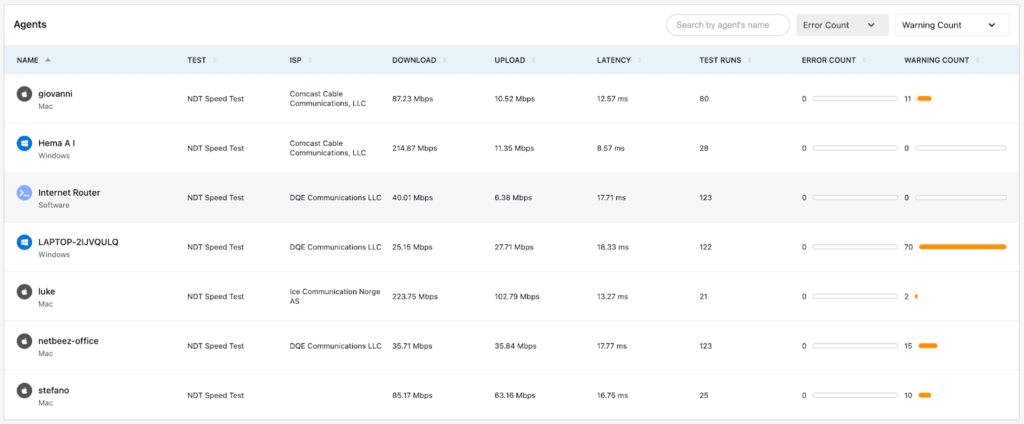This screenshot has height=424, width=1024.
Task: Expand the Warning Count dropdown filter
Action: coord(951,25)
